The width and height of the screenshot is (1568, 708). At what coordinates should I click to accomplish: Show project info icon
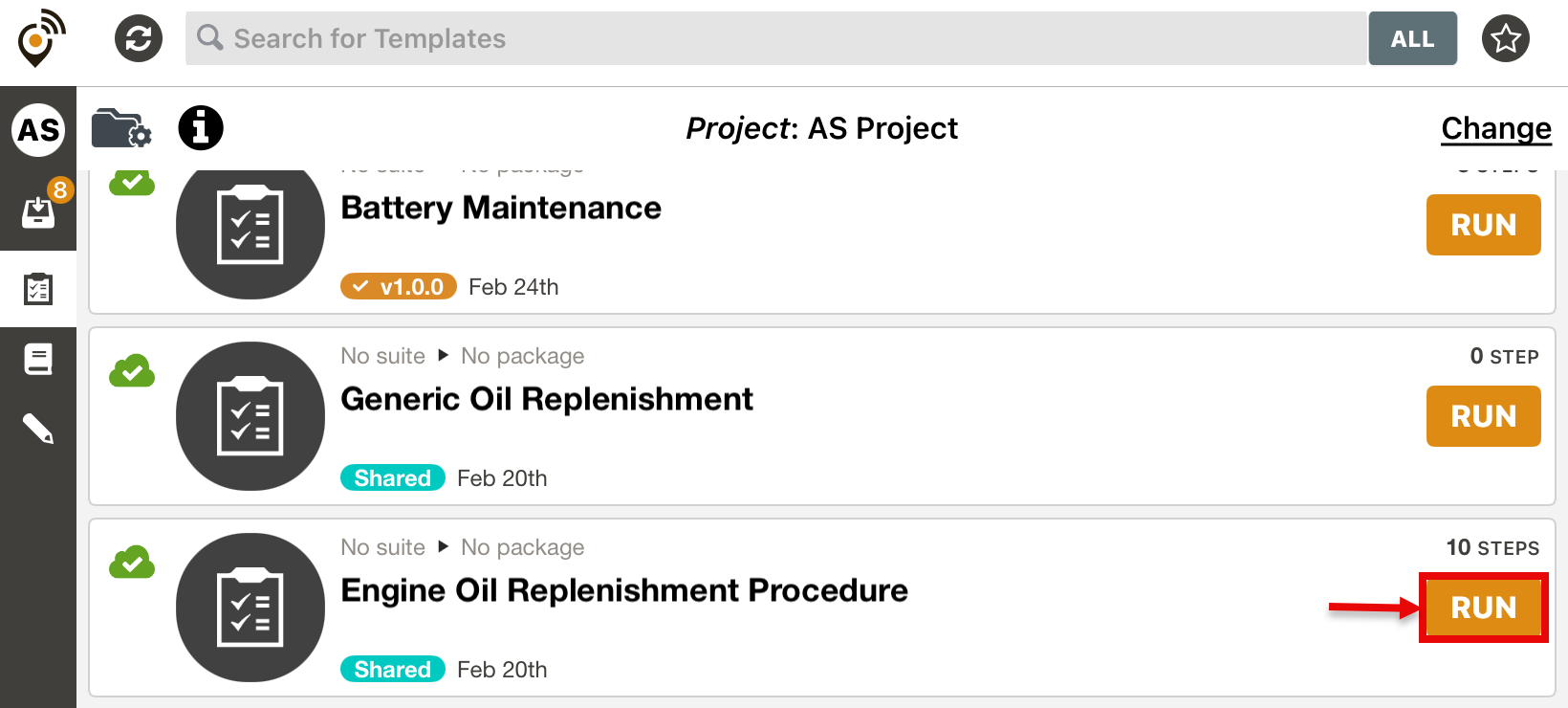coord(201,128)
